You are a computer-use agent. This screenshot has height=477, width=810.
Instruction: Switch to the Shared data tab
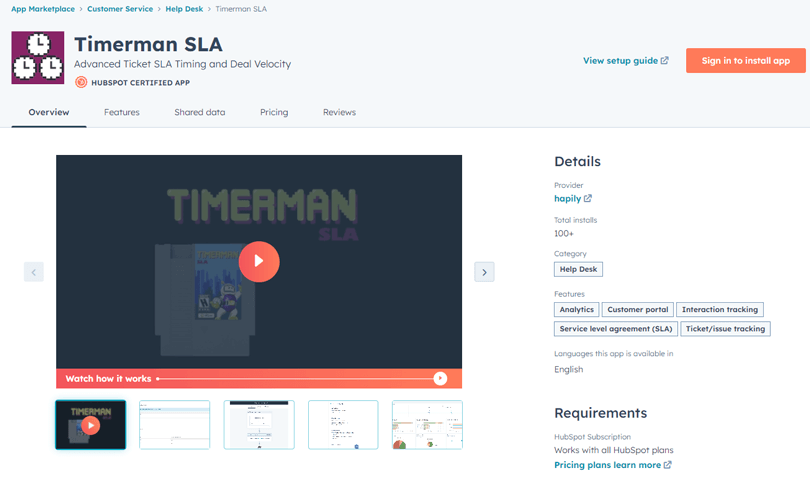click(199, 112)
